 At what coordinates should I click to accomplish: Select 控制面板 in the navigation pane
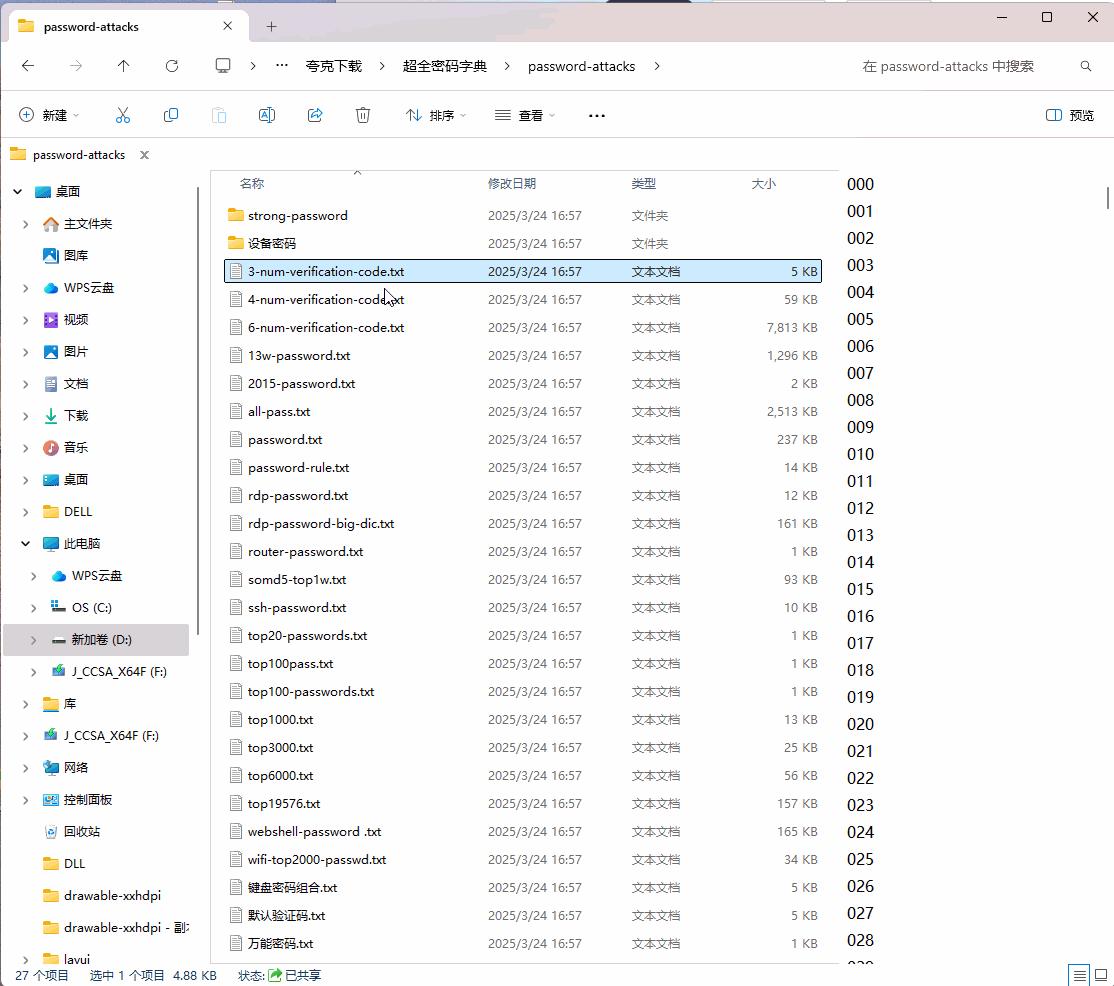(x=87, y=800)
